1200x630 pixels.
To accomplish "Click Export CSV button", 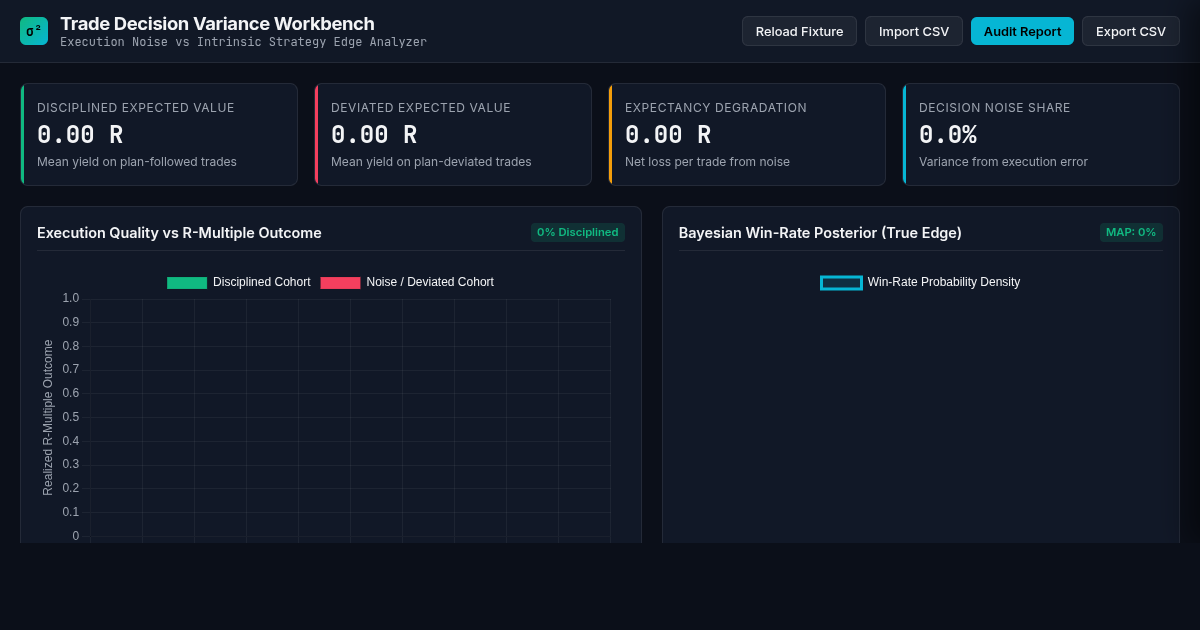I will (x=1131, y=31).
